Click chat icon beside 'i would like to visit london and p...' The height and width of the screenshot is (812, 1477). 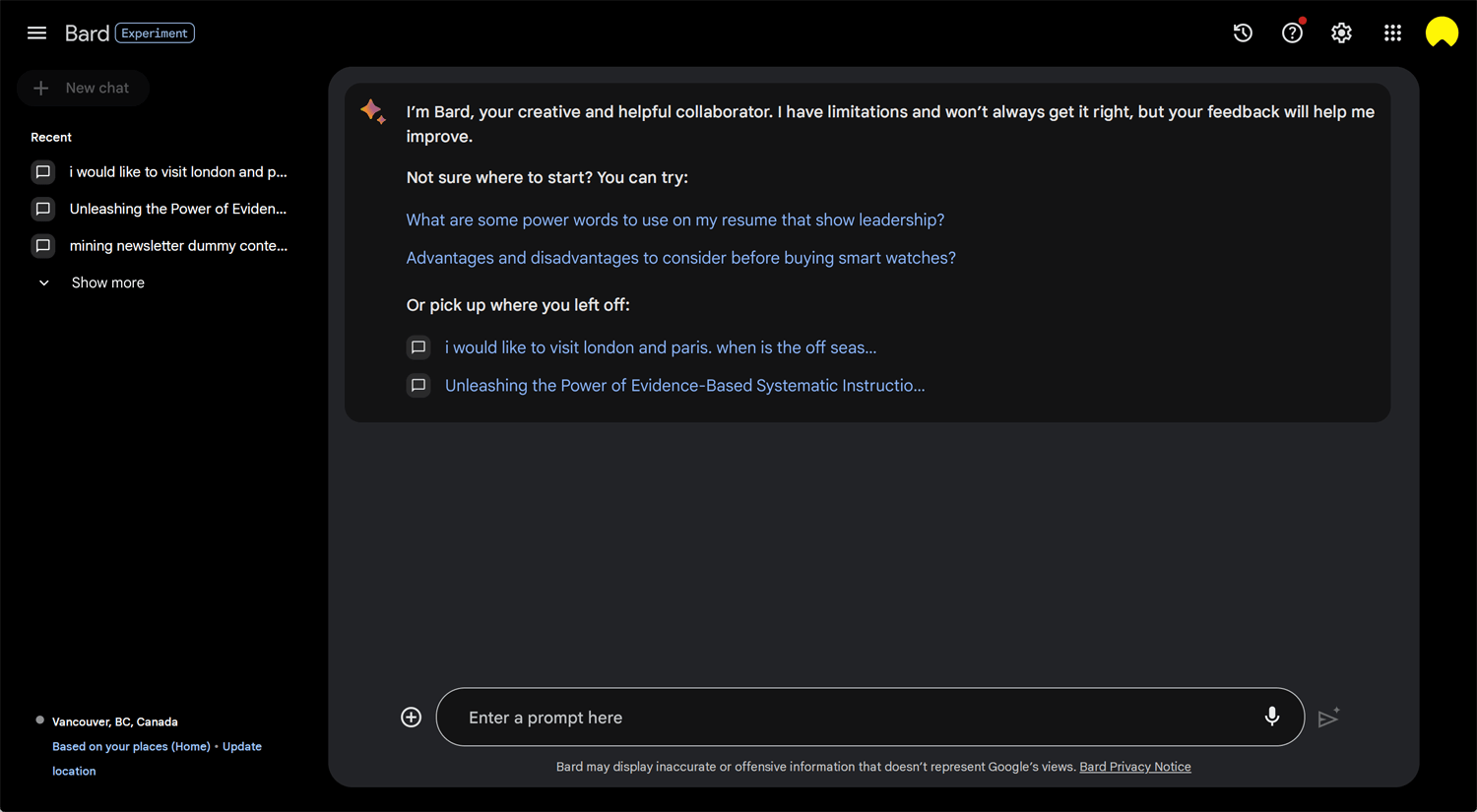(x=43, y=172)
